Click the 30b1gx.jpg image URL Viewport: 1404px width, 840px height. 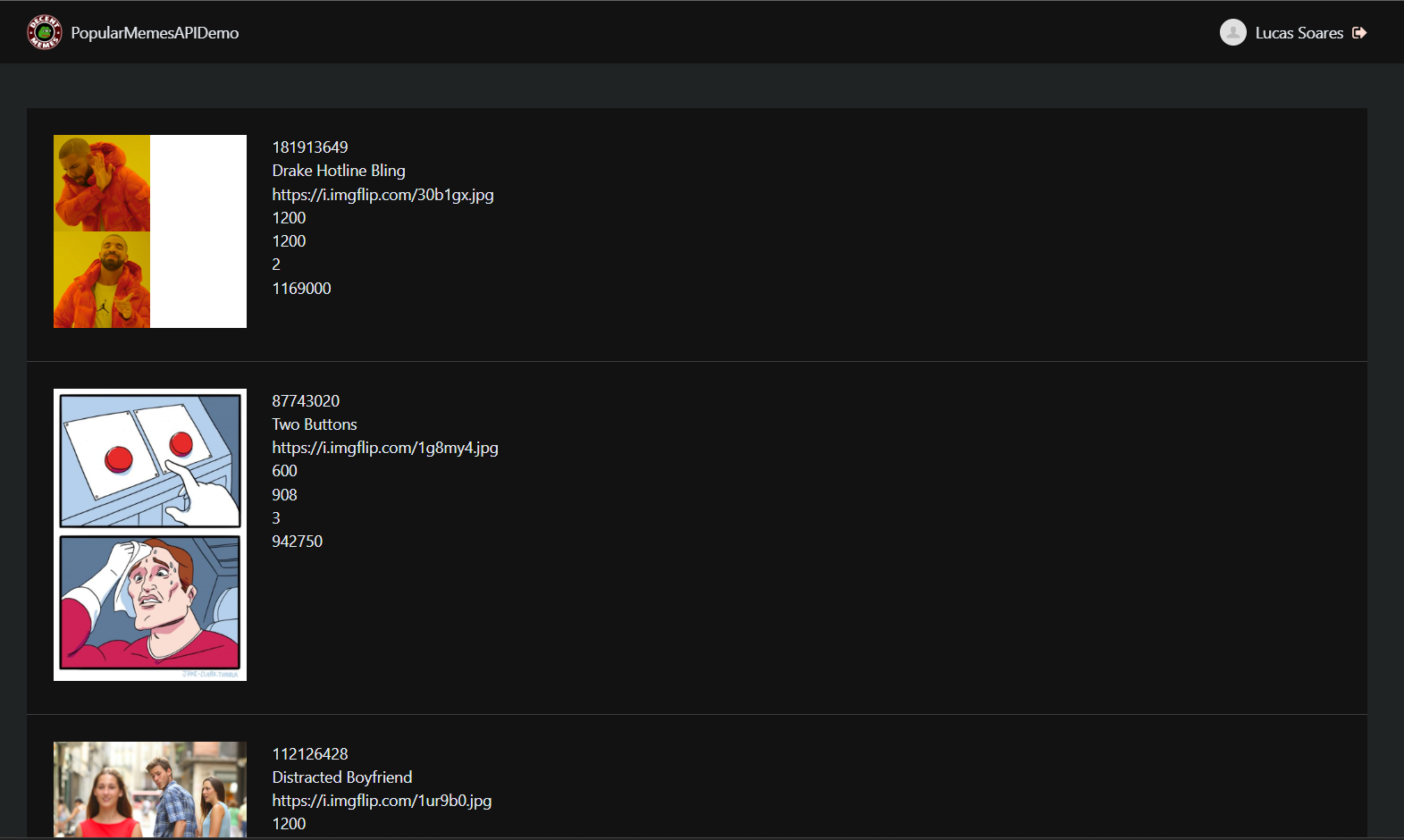383,195
